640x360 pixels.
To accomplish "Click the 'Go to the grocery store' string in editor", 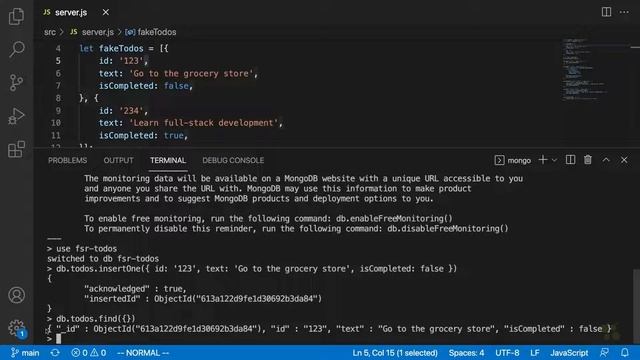I will tap(191, 73).
